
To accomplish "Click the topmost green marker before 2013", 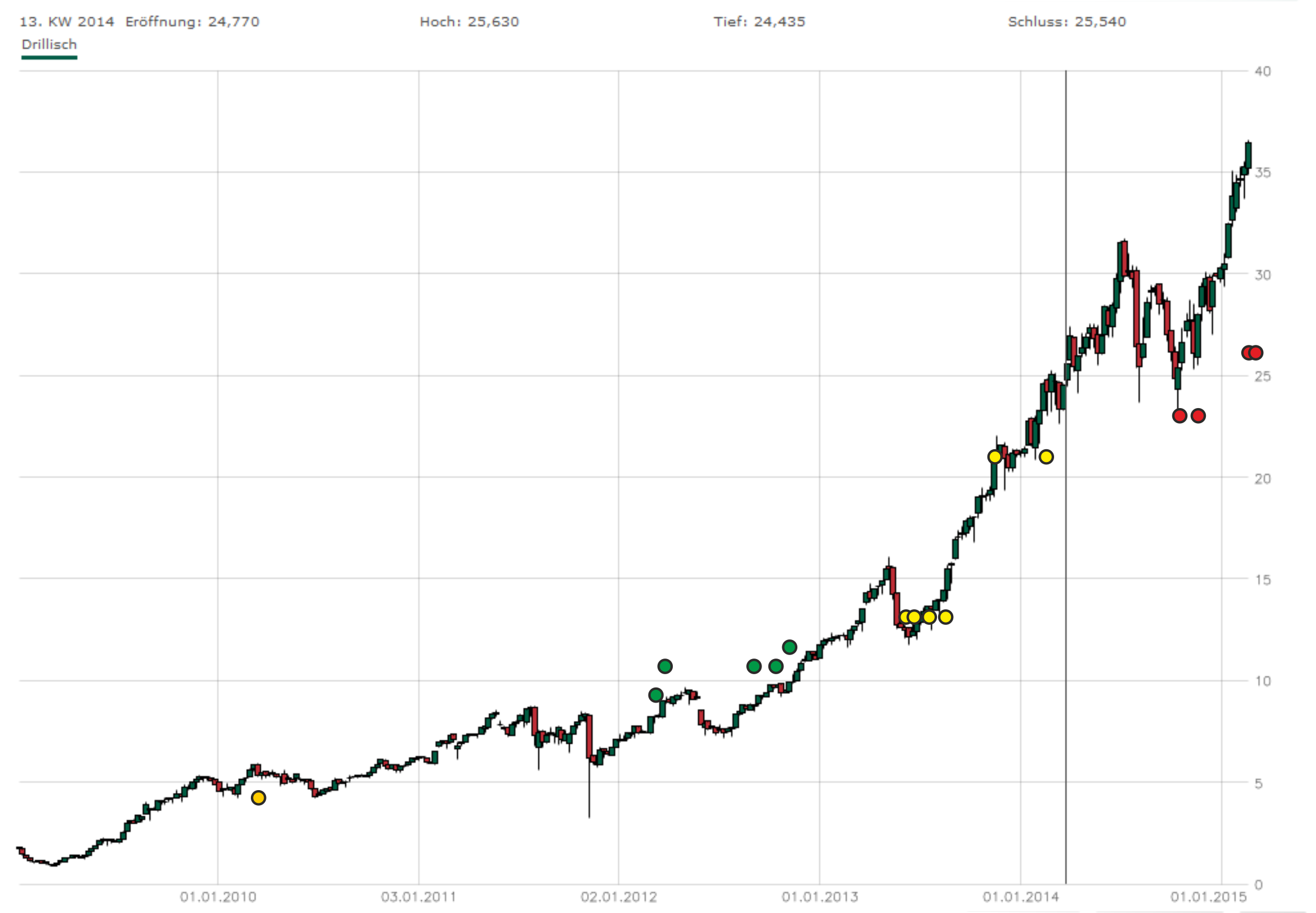I will (x=789, y=646).
